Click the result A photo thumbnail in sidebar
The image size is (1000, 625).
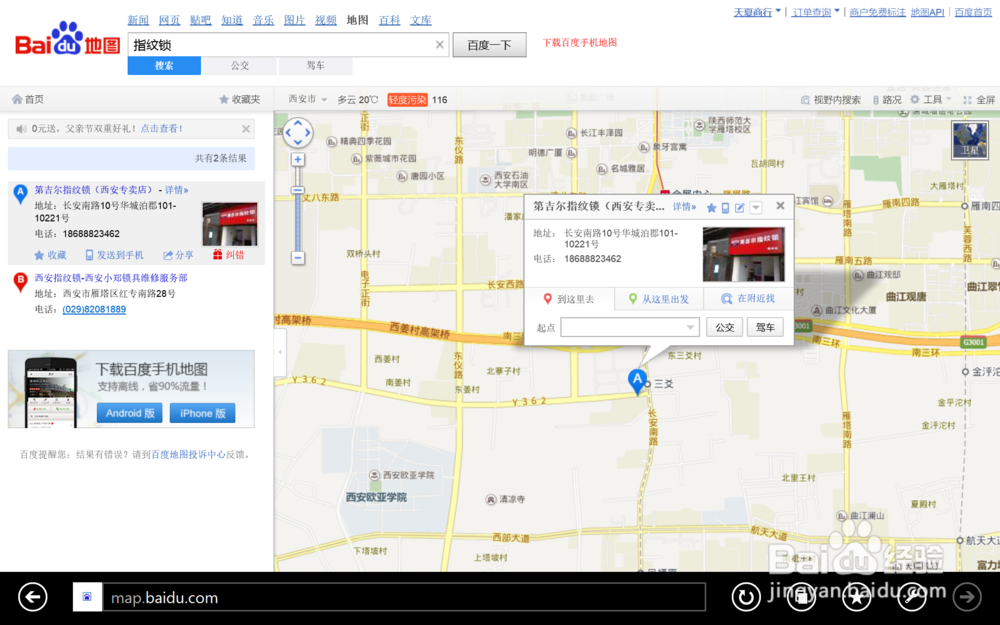click(x=230, y=224)
